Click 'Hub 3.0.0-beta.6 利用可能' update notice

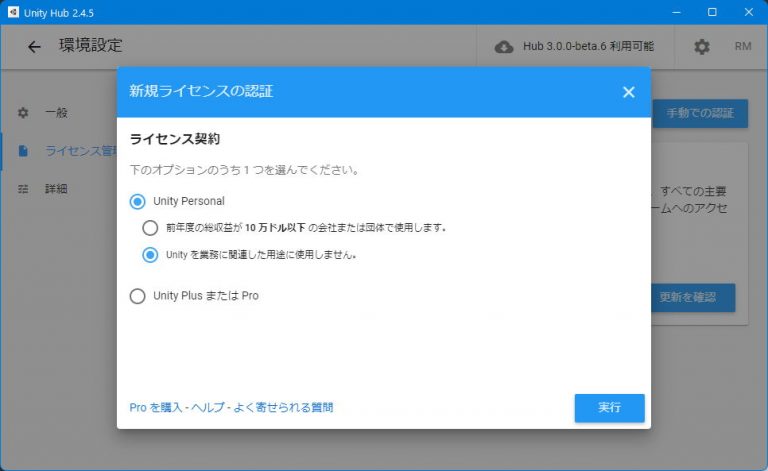pyautogui.click(x=588, y=47)
